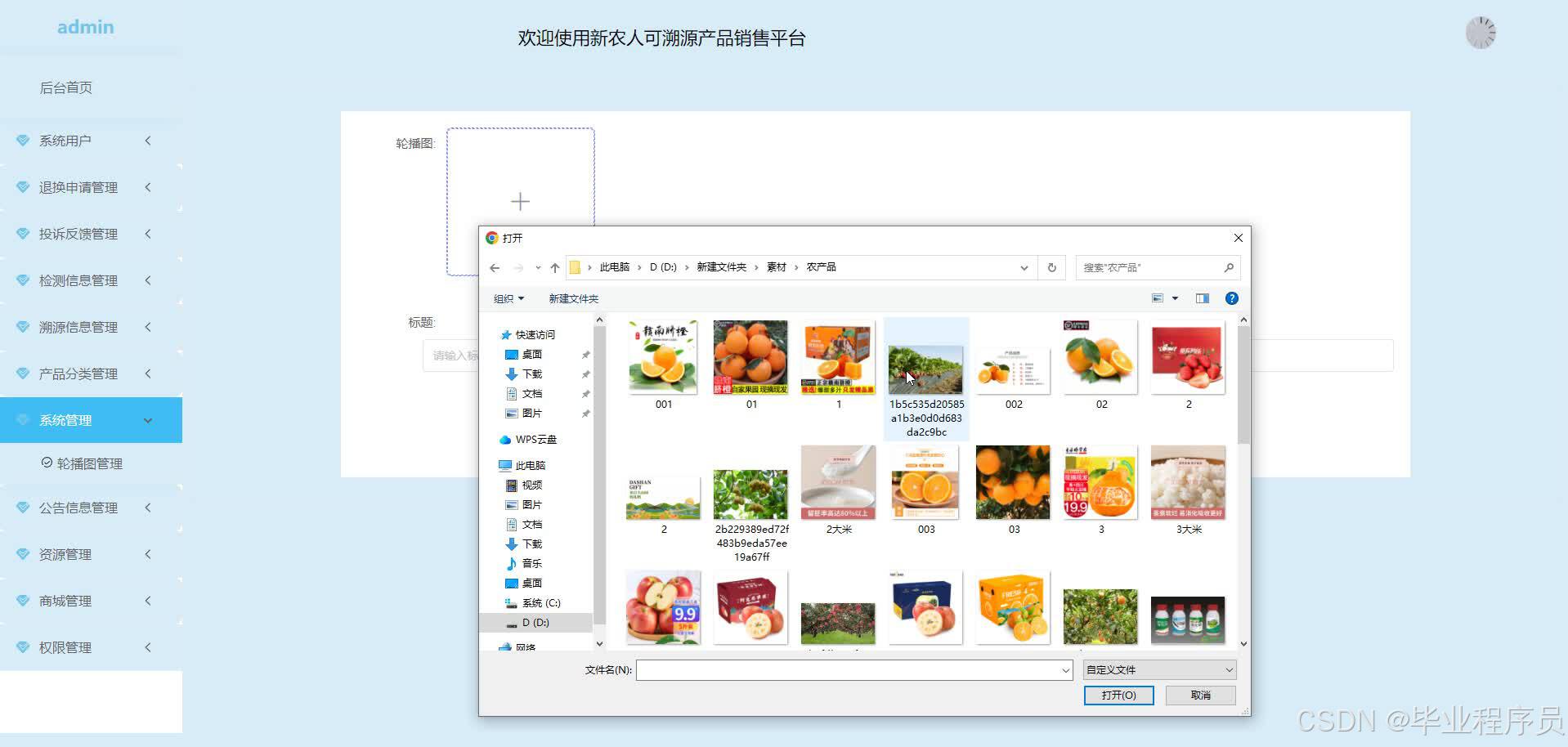Create a folder with 新建文件夹
The height and width of the screenshot is (747, 1568).
click(x=573, y=297)
